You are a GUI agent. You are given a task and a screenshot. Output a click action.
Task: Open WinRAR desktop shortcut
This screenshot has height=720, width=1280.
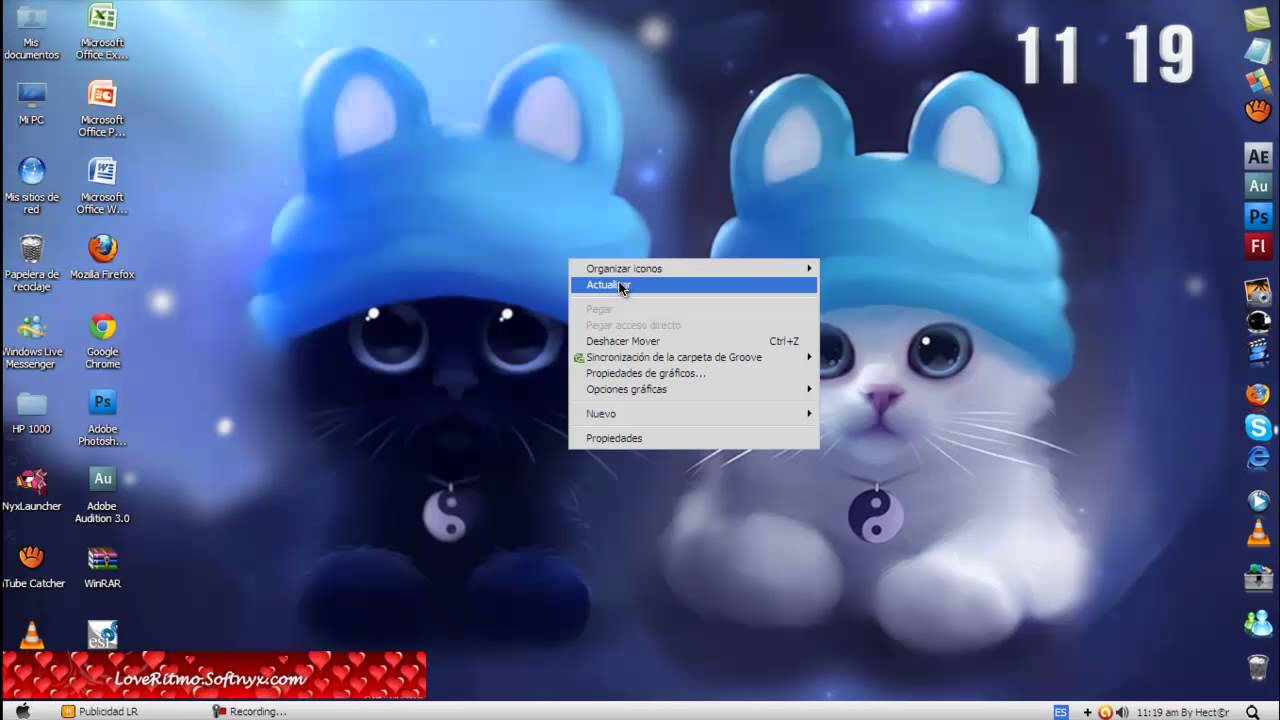tap(102, 567)
